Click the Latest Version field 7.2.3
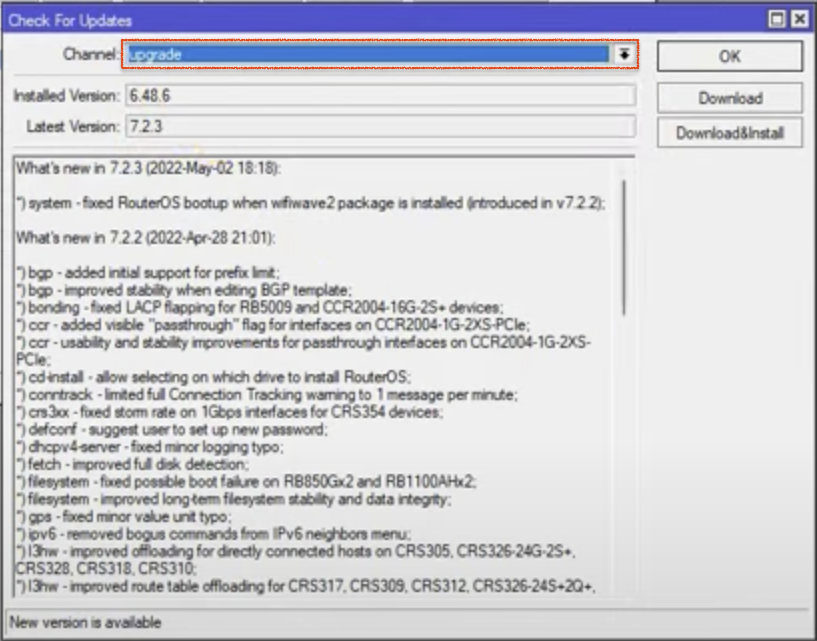Image resolution: width=817 pixels, height=641 pixels. click(x=380, y=127)
